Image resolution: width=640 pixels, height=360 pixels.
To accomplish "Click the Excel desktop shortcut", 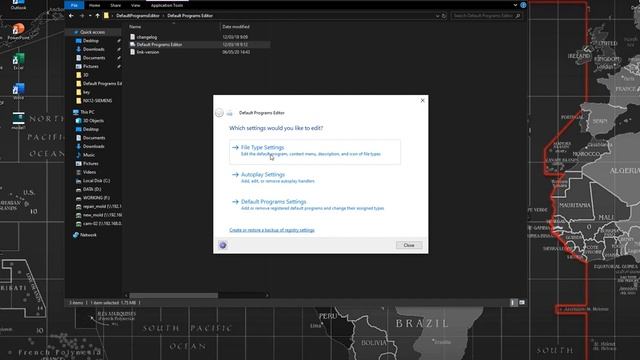I will coord(18,61).
